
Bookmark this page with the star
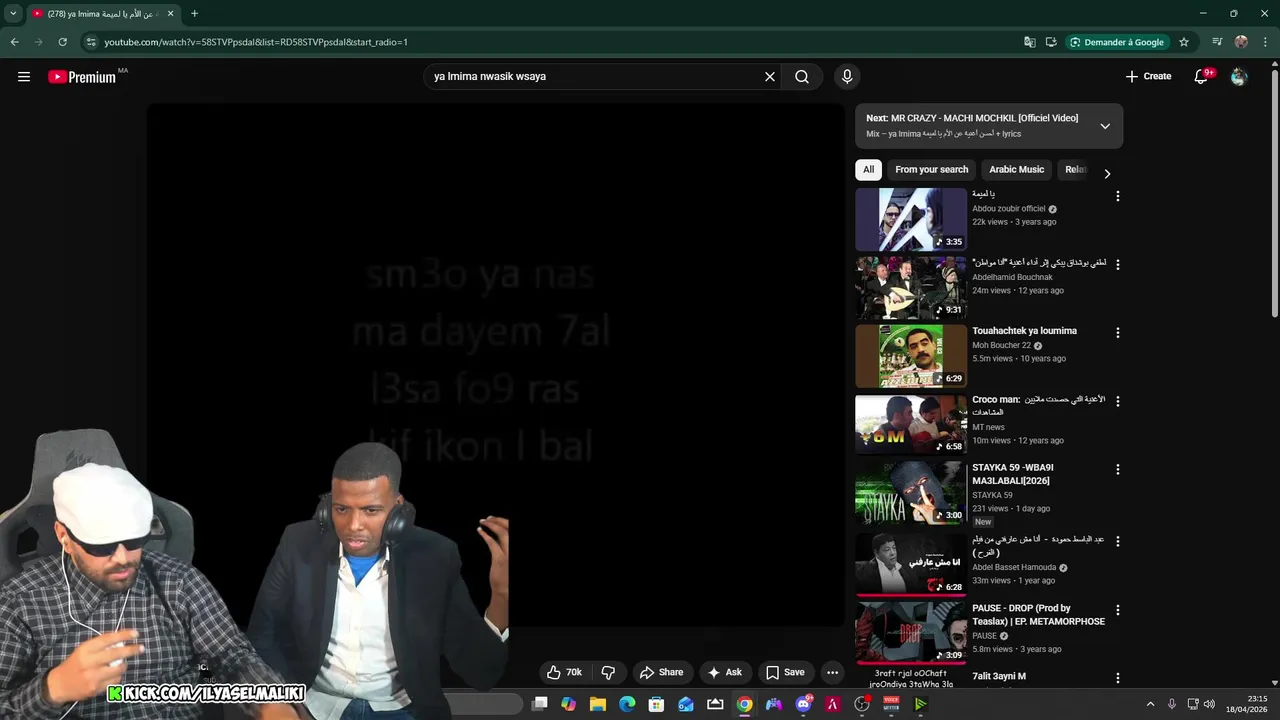coord(1184,42)
